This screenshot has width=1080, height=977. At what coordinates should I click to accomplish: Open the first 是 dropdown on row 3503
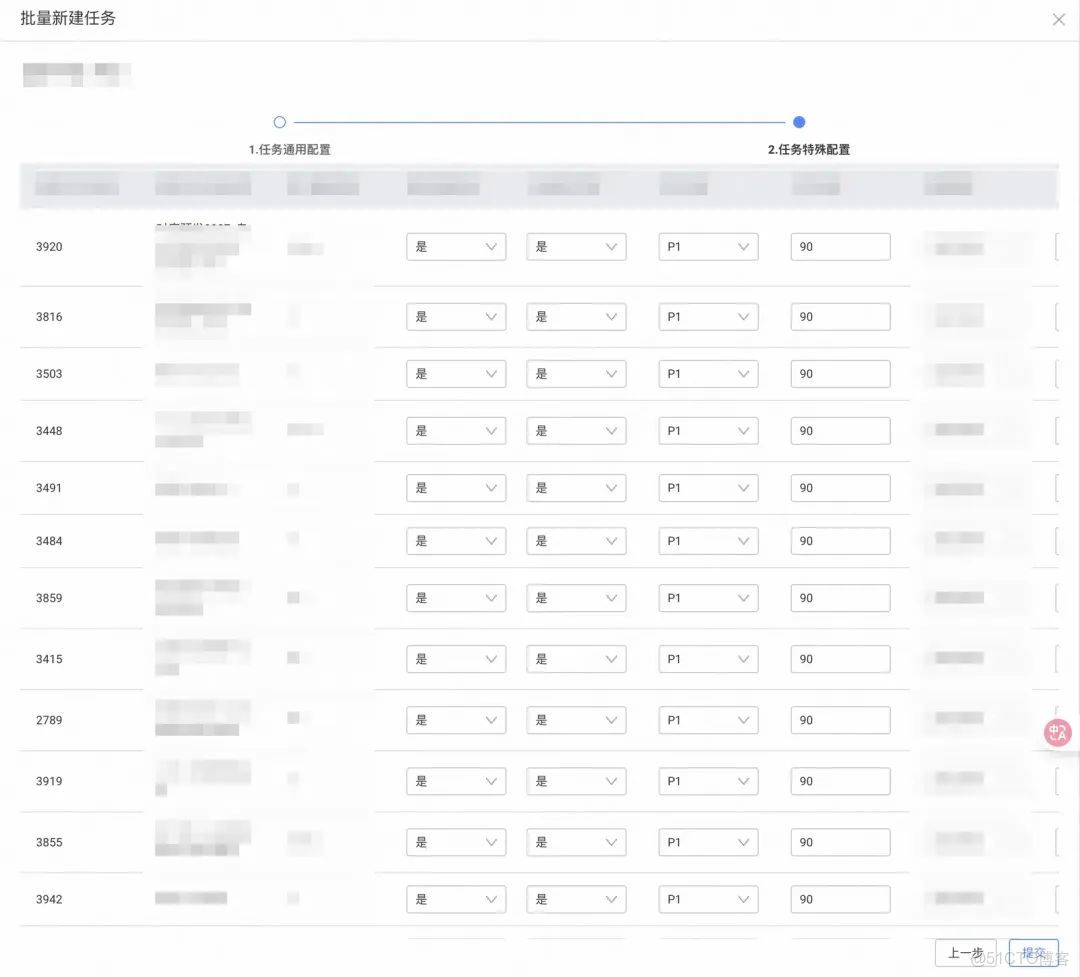tap(456, 373)
